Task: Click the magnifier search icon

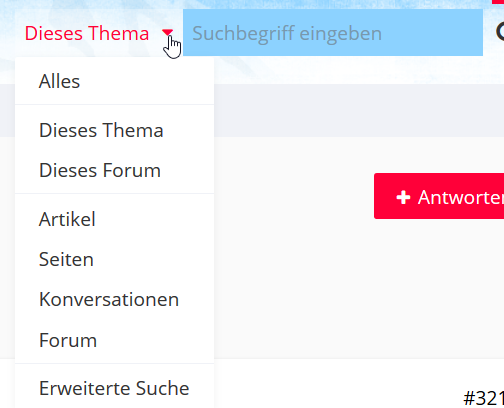Action: pos(500,32)
